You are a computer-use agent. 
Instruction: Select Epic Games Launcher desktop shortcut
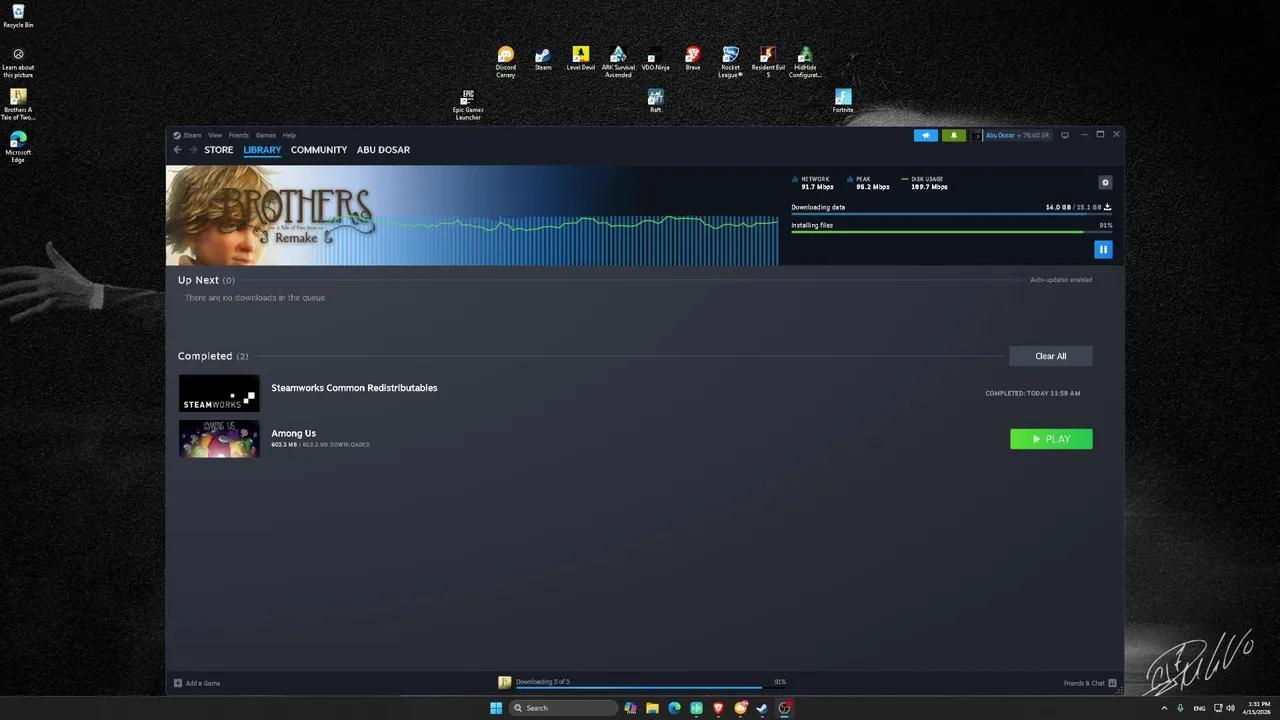pos(468,104)
